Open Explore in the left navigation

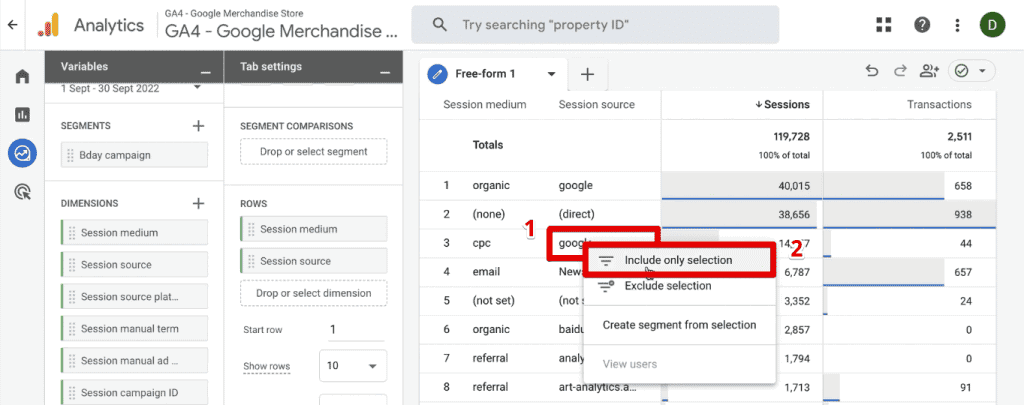click(x=22, y=154)
